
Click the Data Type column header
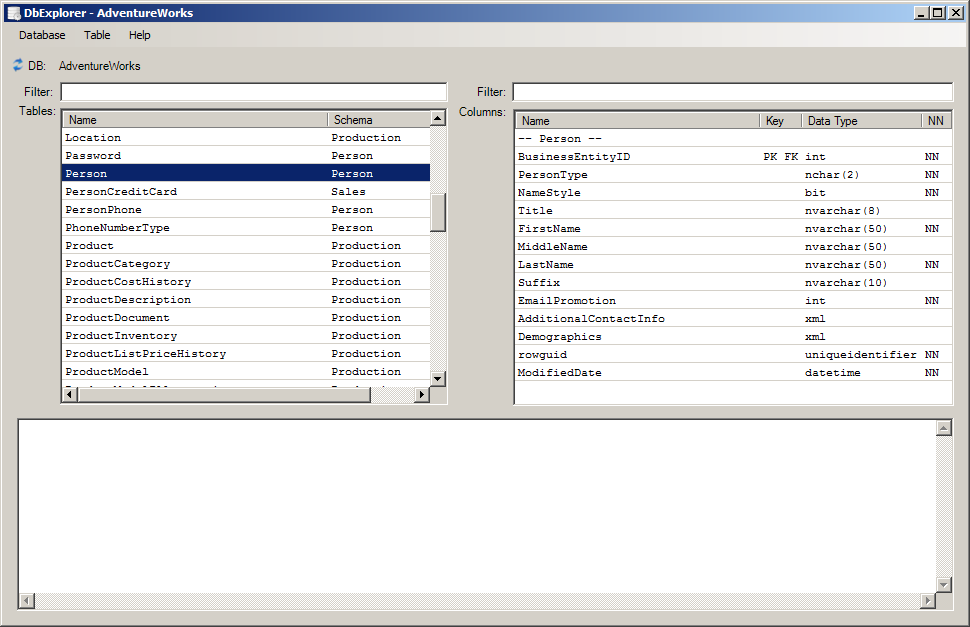(x=861, y=121)
